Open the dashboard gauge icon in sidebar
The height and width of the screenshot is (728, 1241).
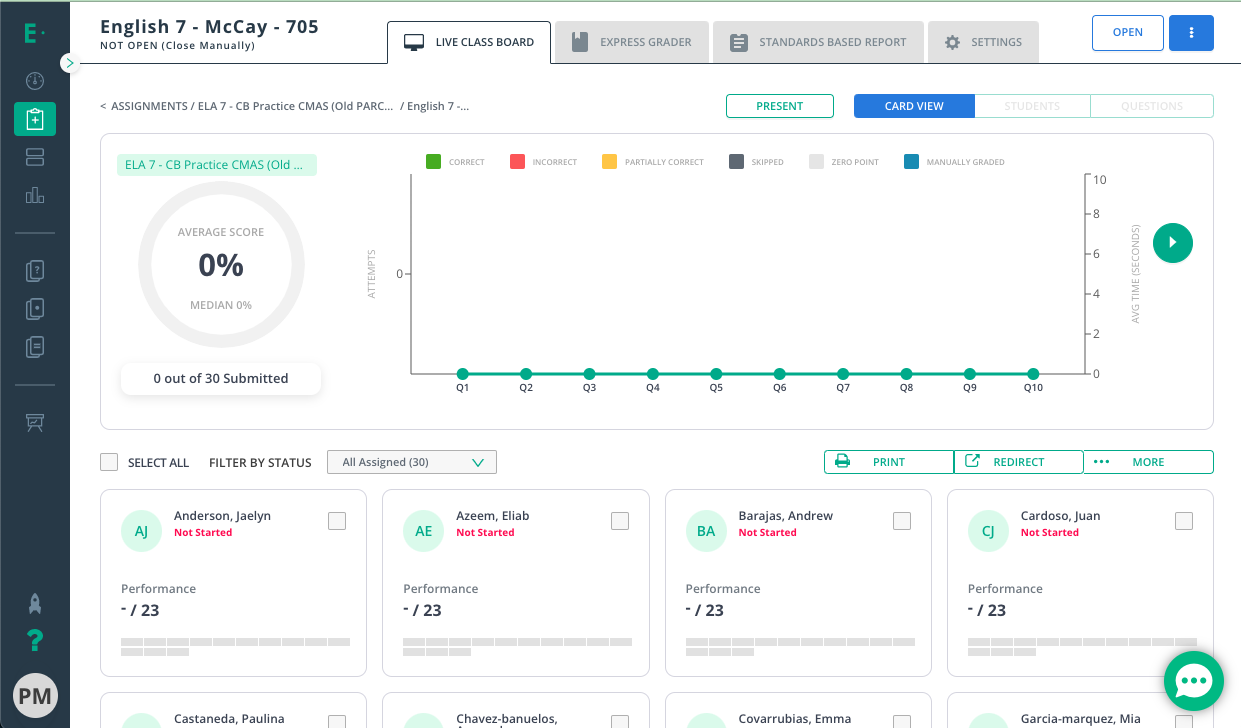pyautogui.click(x=35, y=81)
